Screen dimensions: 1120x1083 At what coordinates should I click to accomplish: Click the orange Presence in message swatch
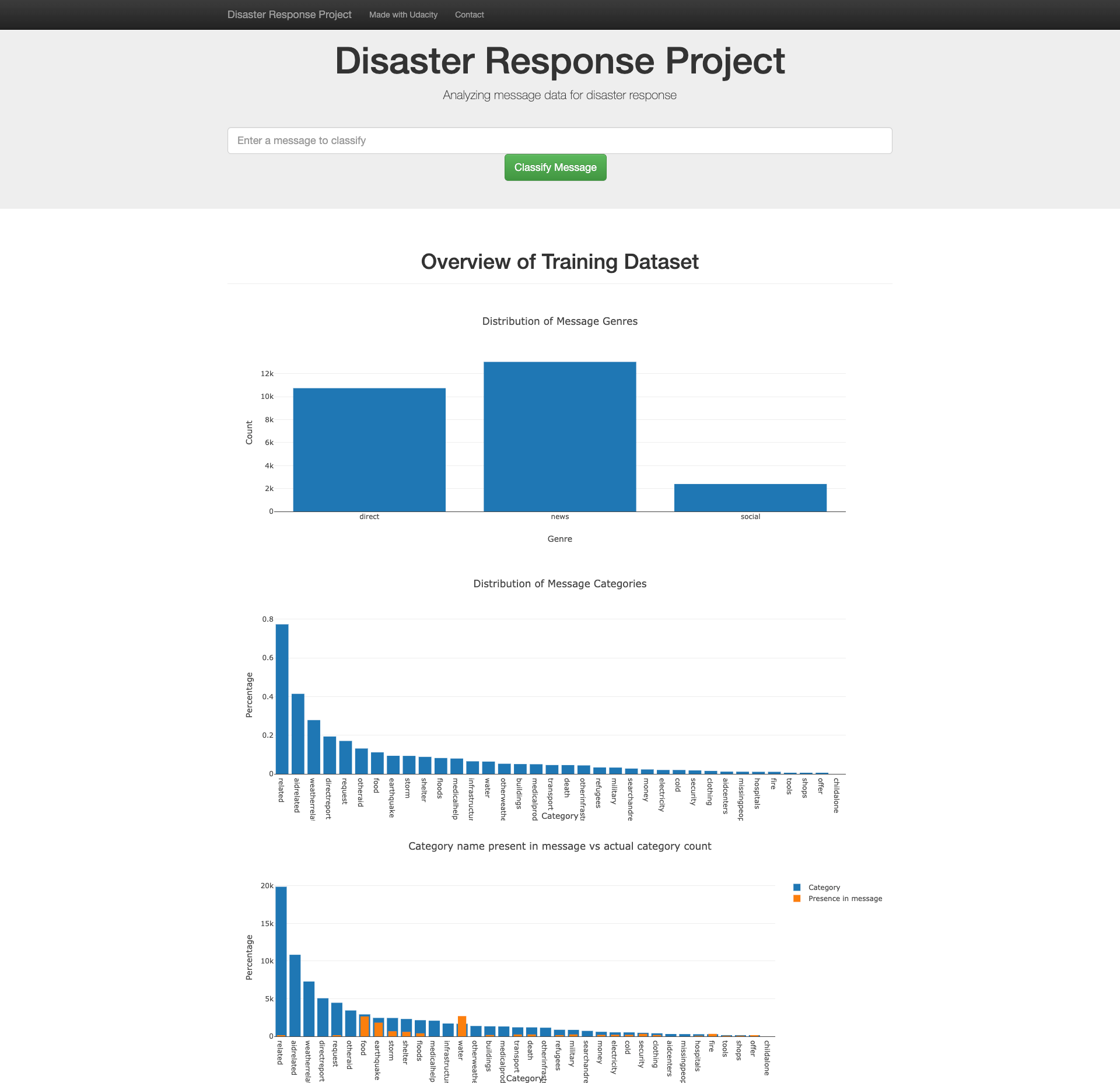point(796,899)
